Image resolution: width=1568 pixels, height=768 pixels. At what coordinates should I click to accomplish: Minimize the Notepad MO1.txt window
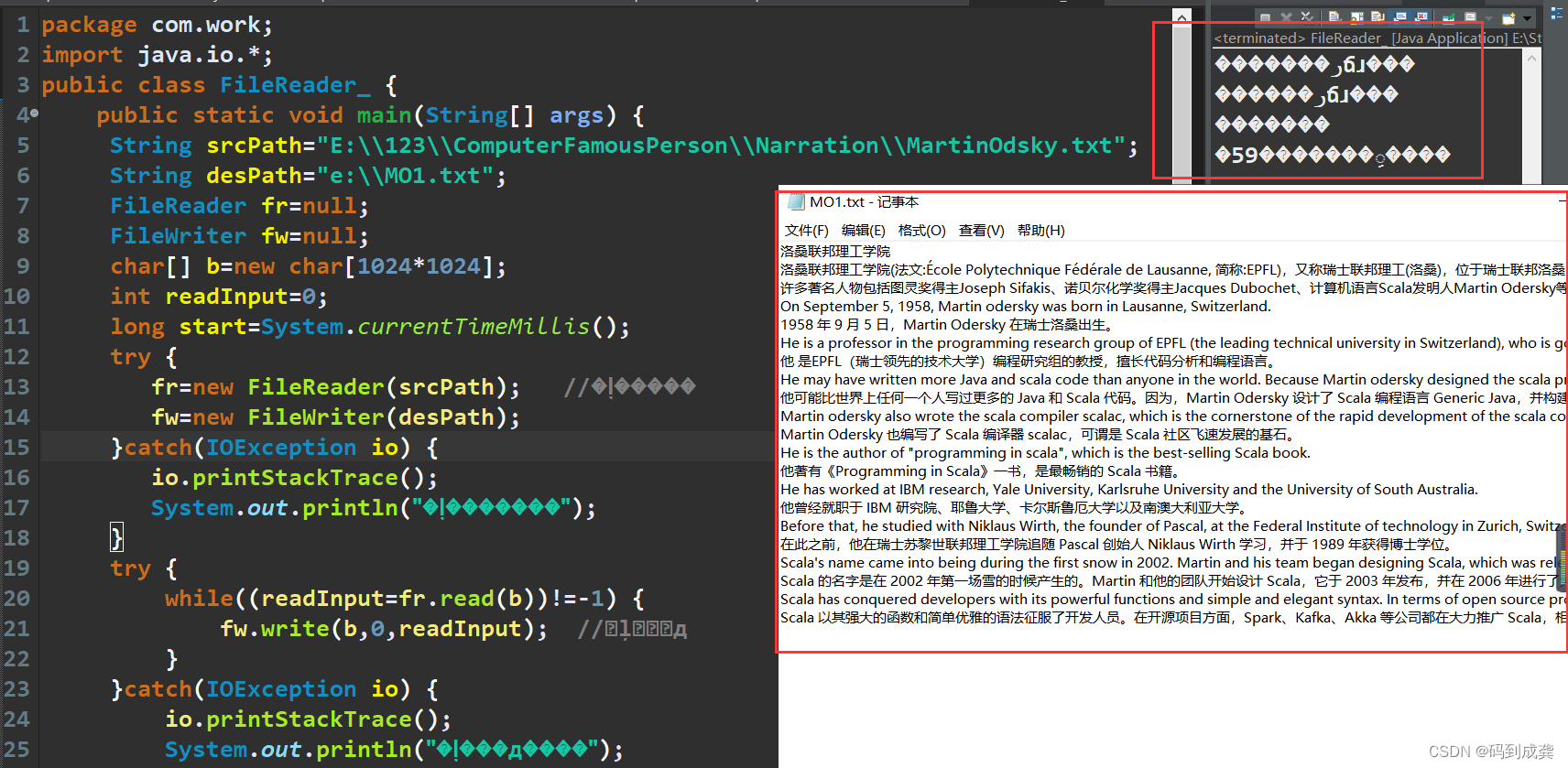tap(1562, 200)
